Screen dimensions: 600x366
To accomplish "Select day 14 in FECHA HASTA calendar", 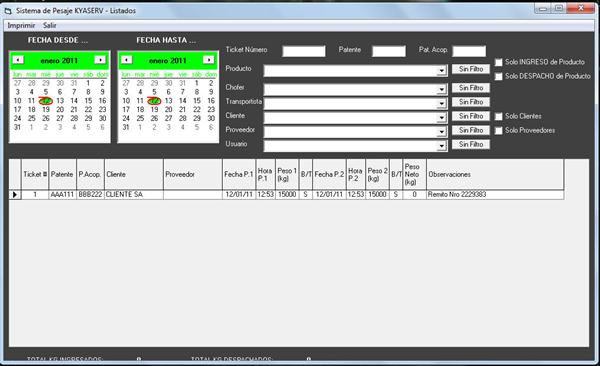I will click(x=183, y=101).
